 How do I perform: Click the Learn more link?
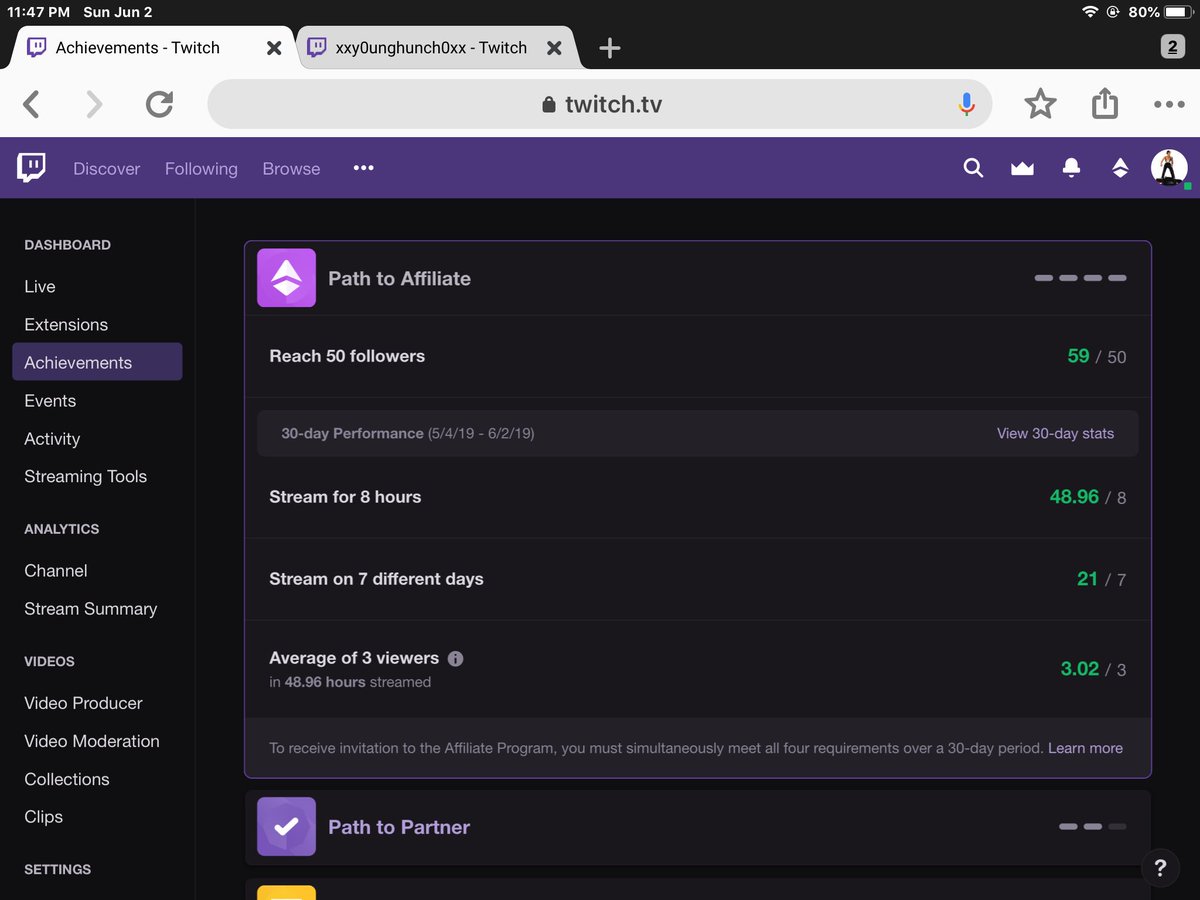(x=1085, y=748)
